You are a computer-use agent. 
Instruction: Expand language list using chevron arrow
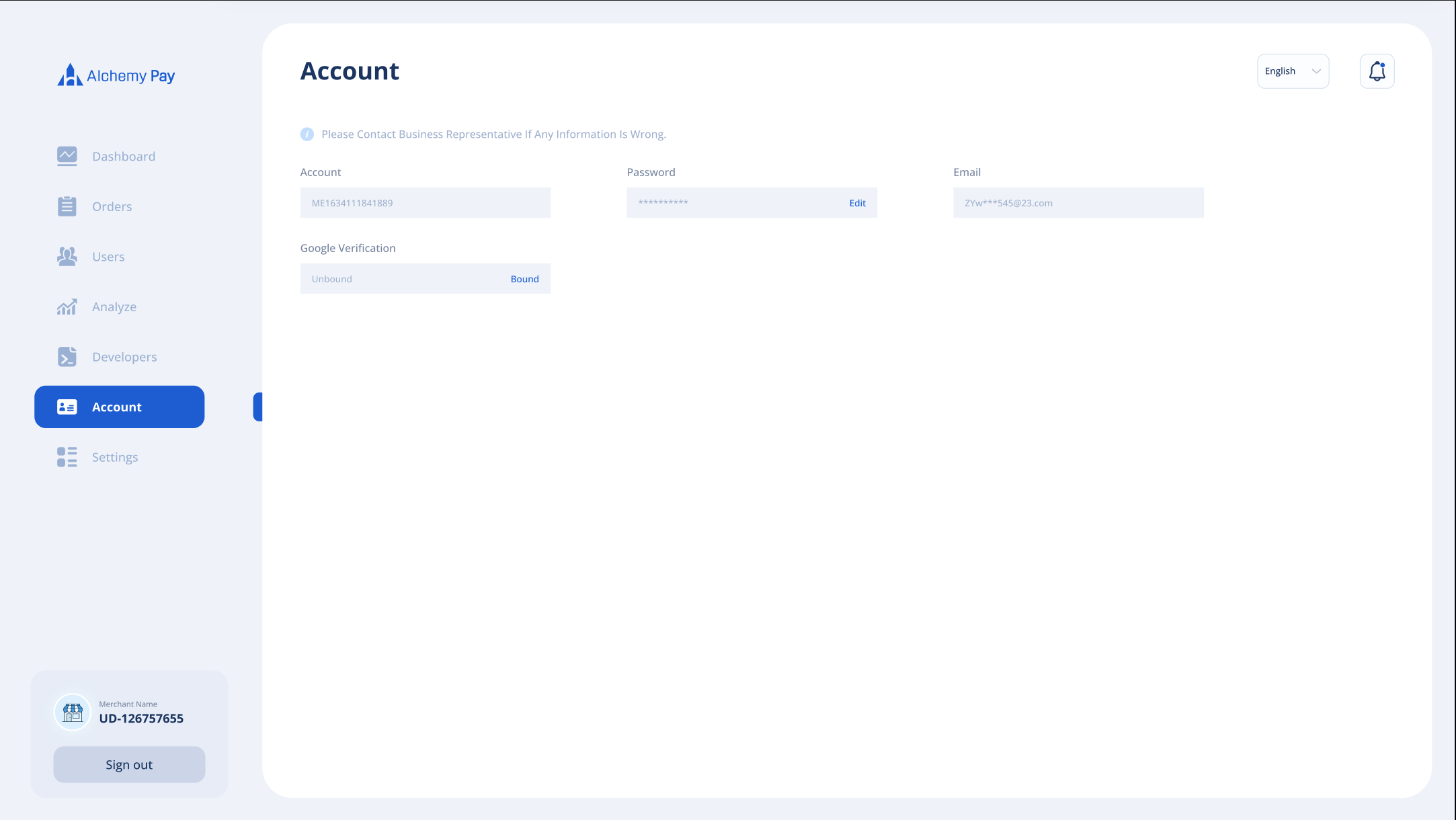1316,71
